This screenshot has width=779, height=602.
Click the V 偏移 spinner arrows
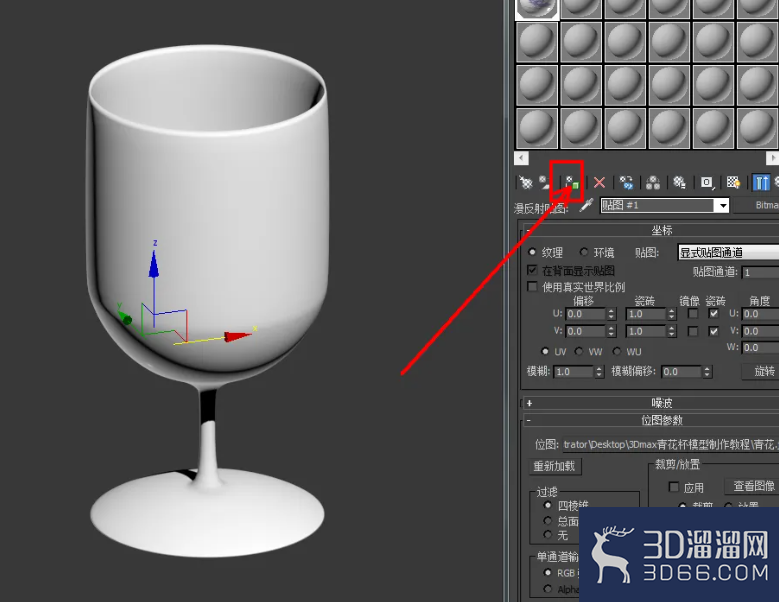pos(612,331)
